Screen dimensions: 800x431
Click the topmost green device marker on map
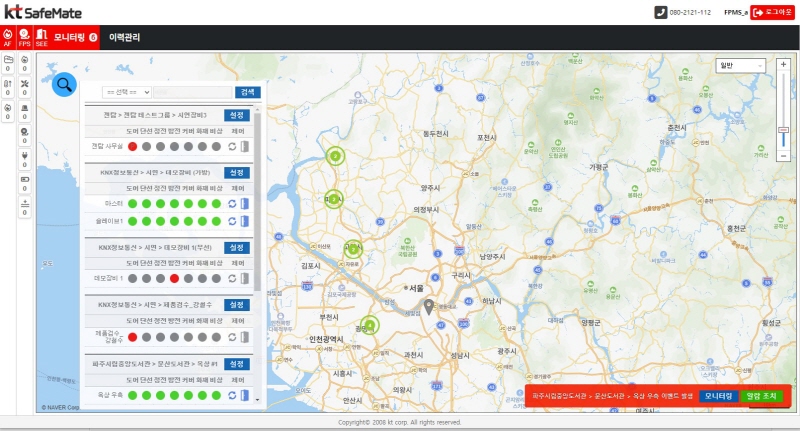coord(335,155)
